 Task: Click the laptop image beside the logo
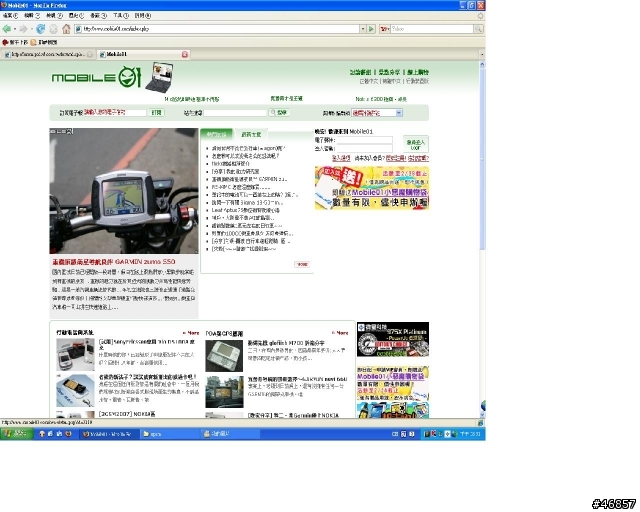[160, 77]
